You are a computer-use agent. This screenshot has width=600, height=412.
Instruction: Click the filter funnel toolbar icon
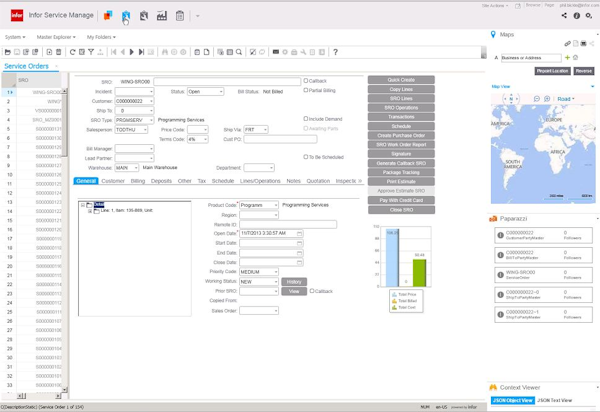point(91,52)
